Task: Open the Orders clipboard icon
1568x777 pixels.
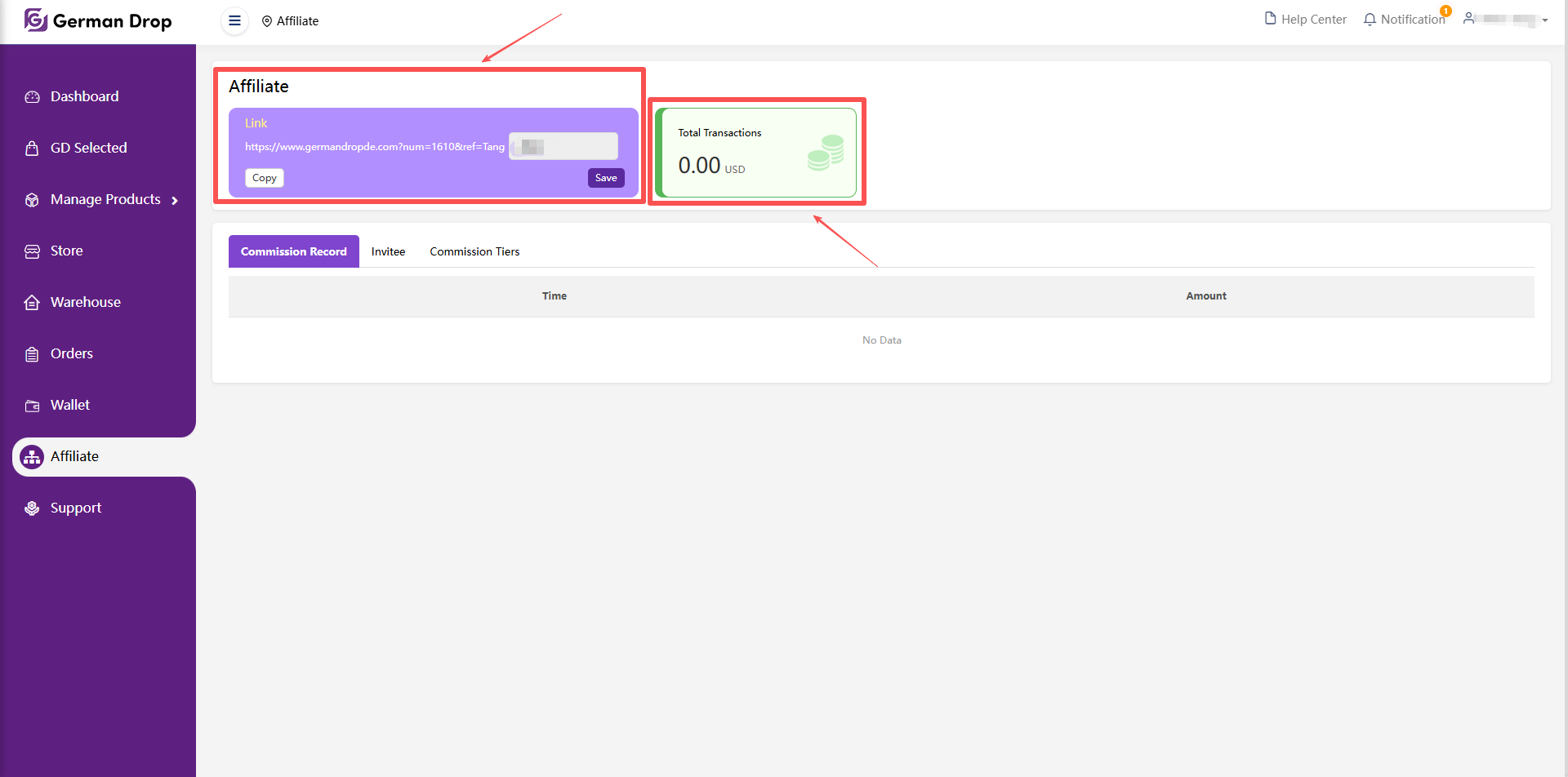Action: pos(32,354)
